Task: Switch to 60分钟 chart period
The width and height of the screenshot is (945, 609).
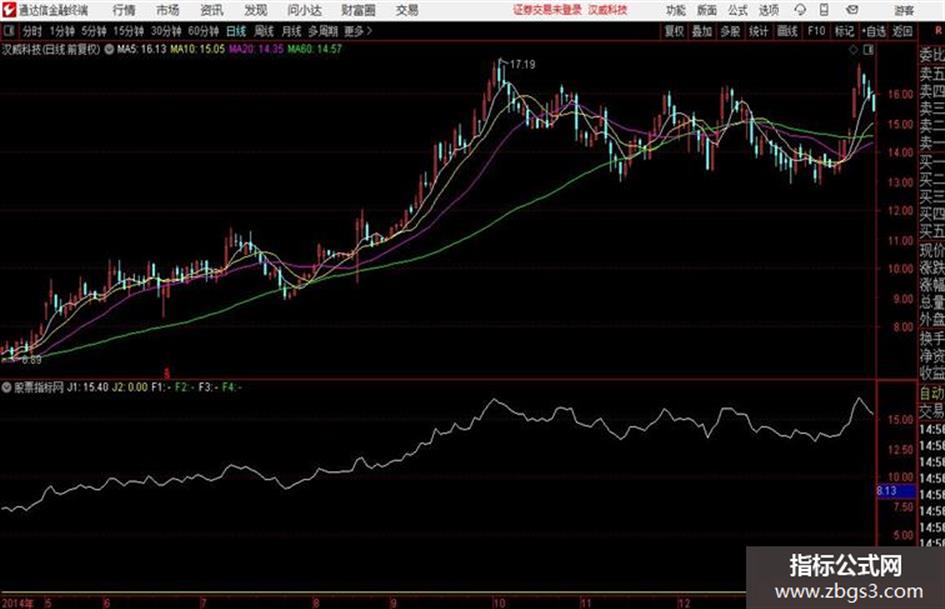Action: (203, 31)
